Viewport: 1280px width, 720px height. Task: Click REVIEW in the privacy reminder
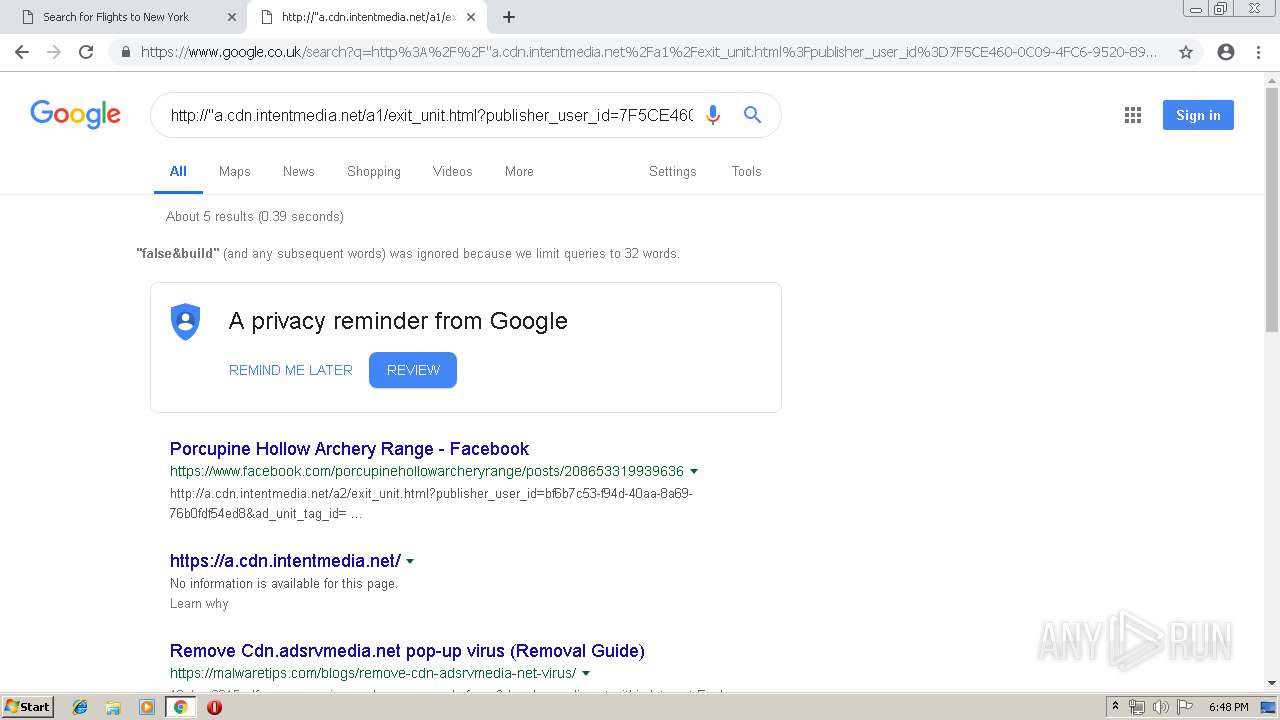coord(413,370)
